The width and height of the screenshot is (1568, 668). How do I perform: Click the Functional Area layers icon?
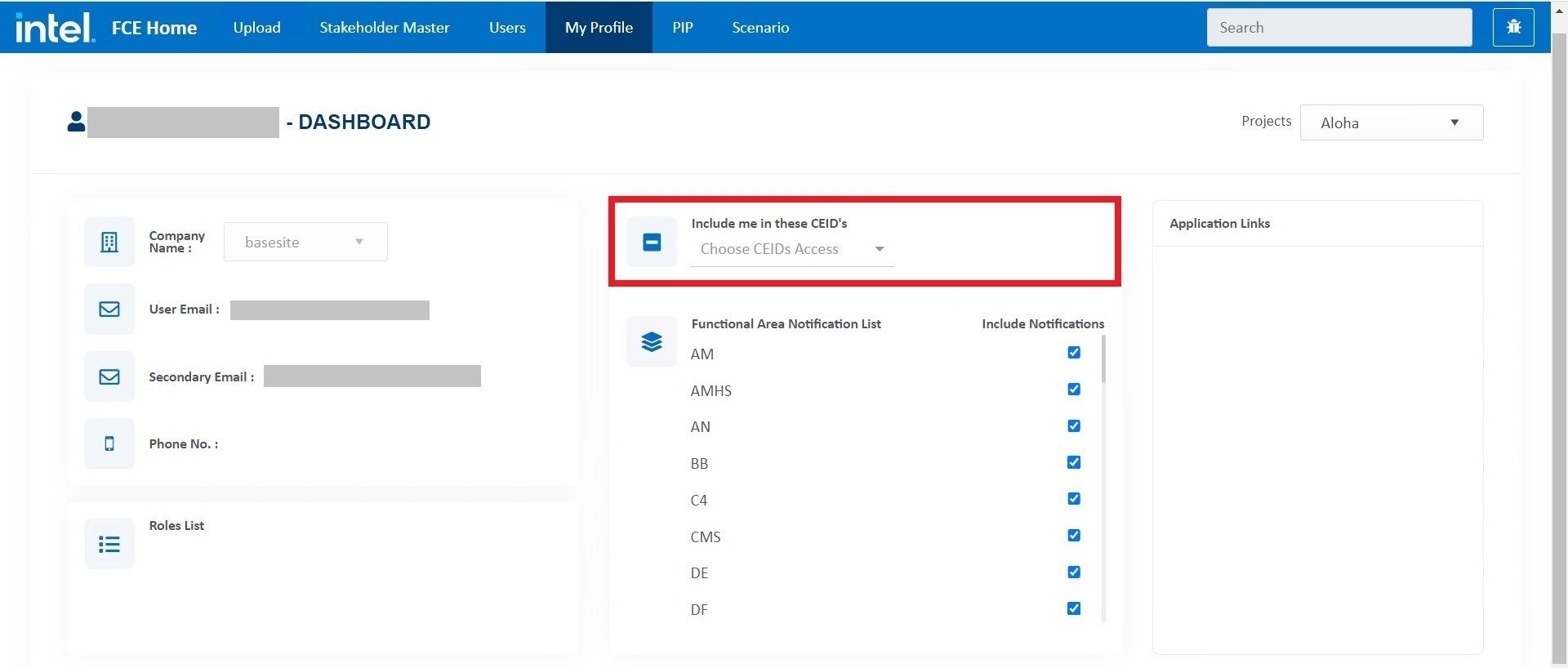tap(652, 341)
